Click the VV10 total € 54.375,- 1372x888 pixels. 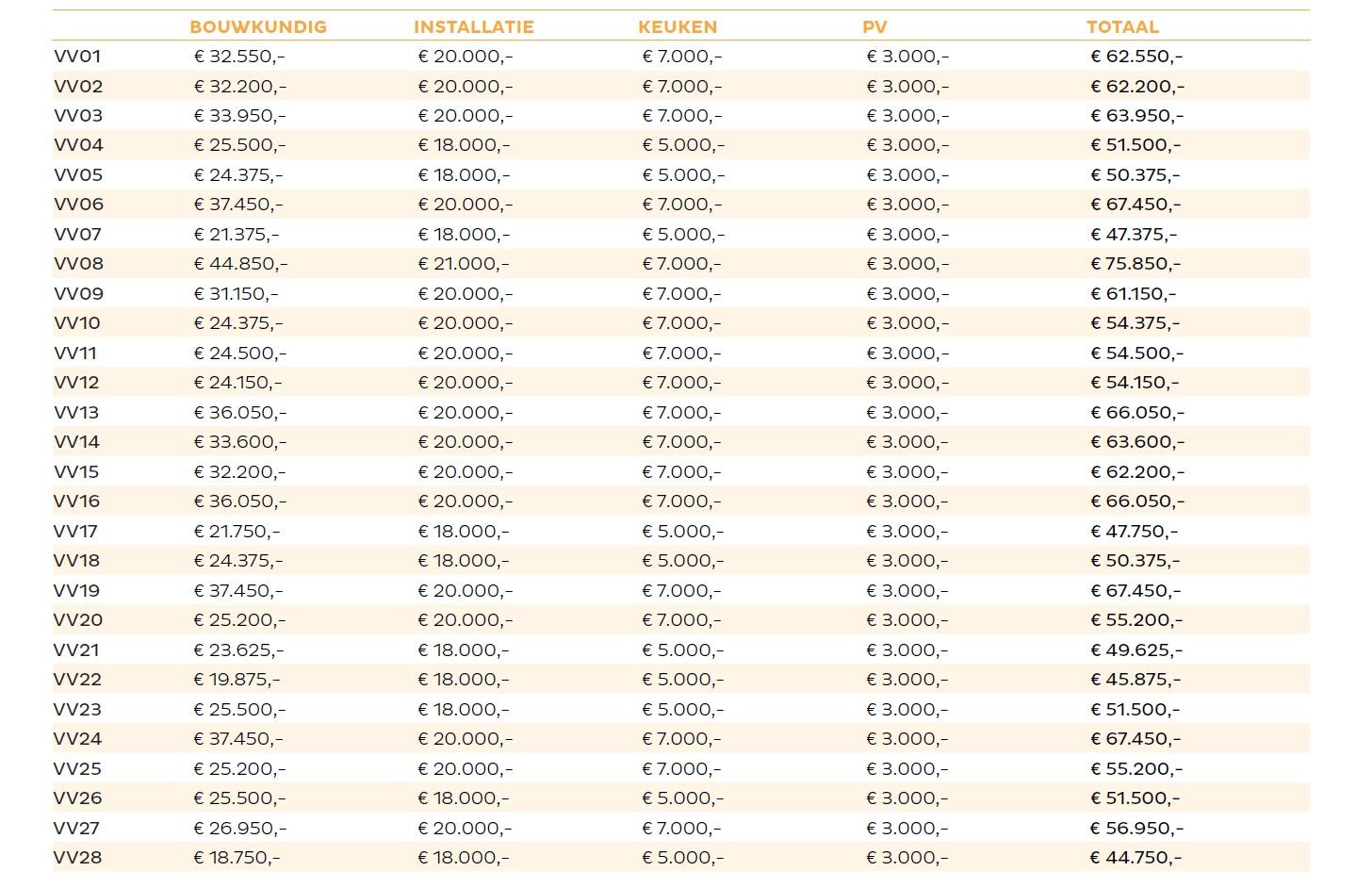coord(1135,323)
